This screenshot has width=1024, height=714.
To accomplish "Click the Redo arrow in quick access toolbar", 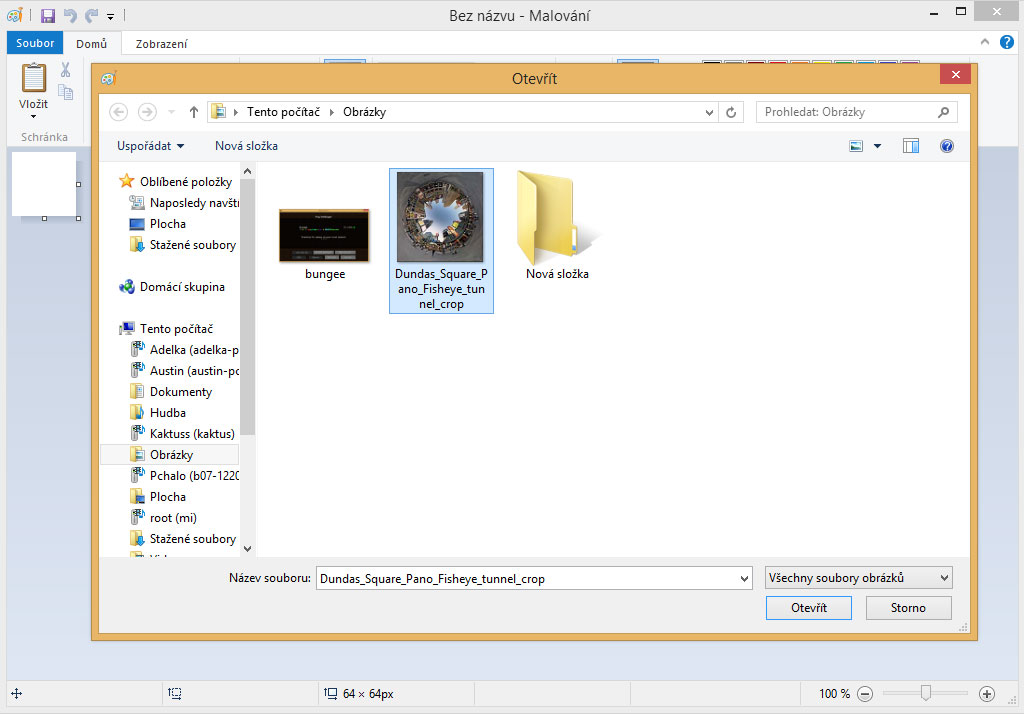I will click(91, 16).
